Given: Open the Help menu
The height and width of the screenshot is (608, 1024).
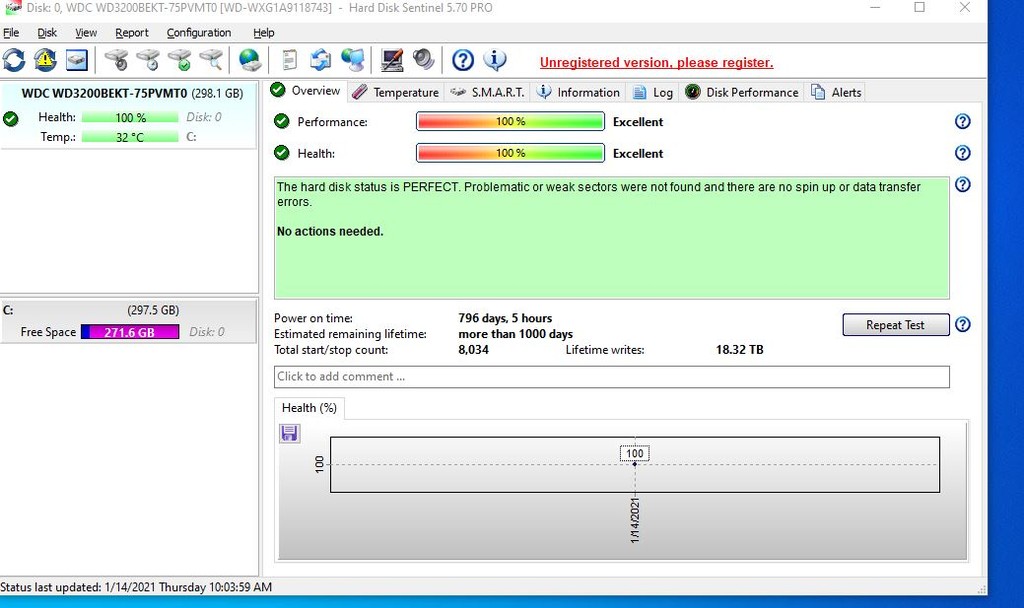Looking at the screenshot, I should pyautogui.click(x=264, y=33).
